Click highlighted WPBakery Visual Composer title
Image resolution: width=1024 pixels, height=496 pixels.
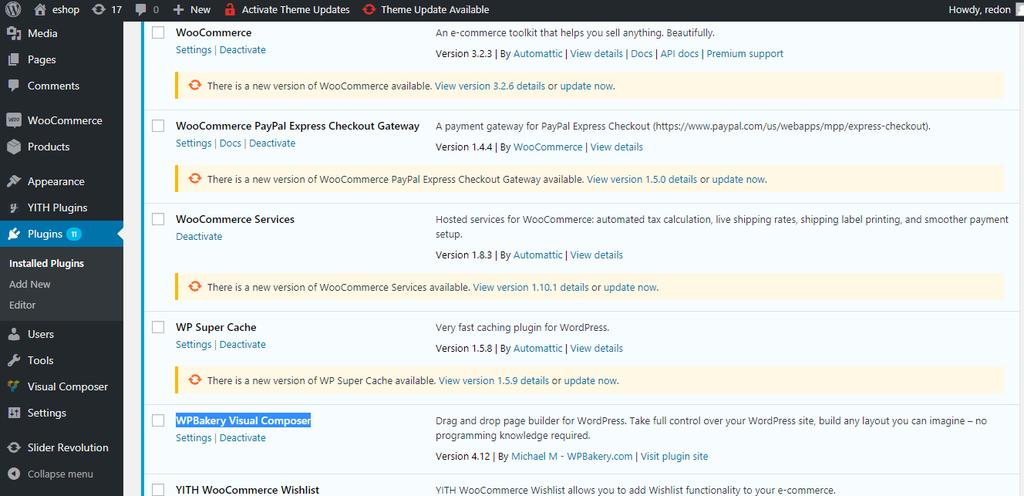click(243, 420)
